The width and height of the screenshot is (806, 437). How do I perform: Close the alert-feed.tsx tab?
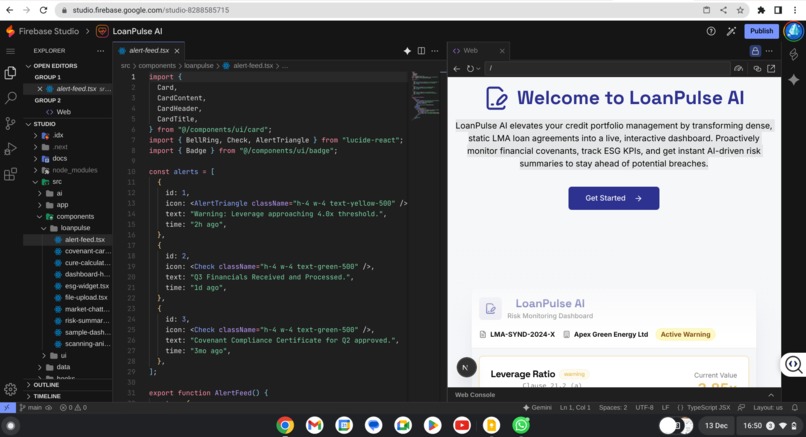click(x=177, y=51)
